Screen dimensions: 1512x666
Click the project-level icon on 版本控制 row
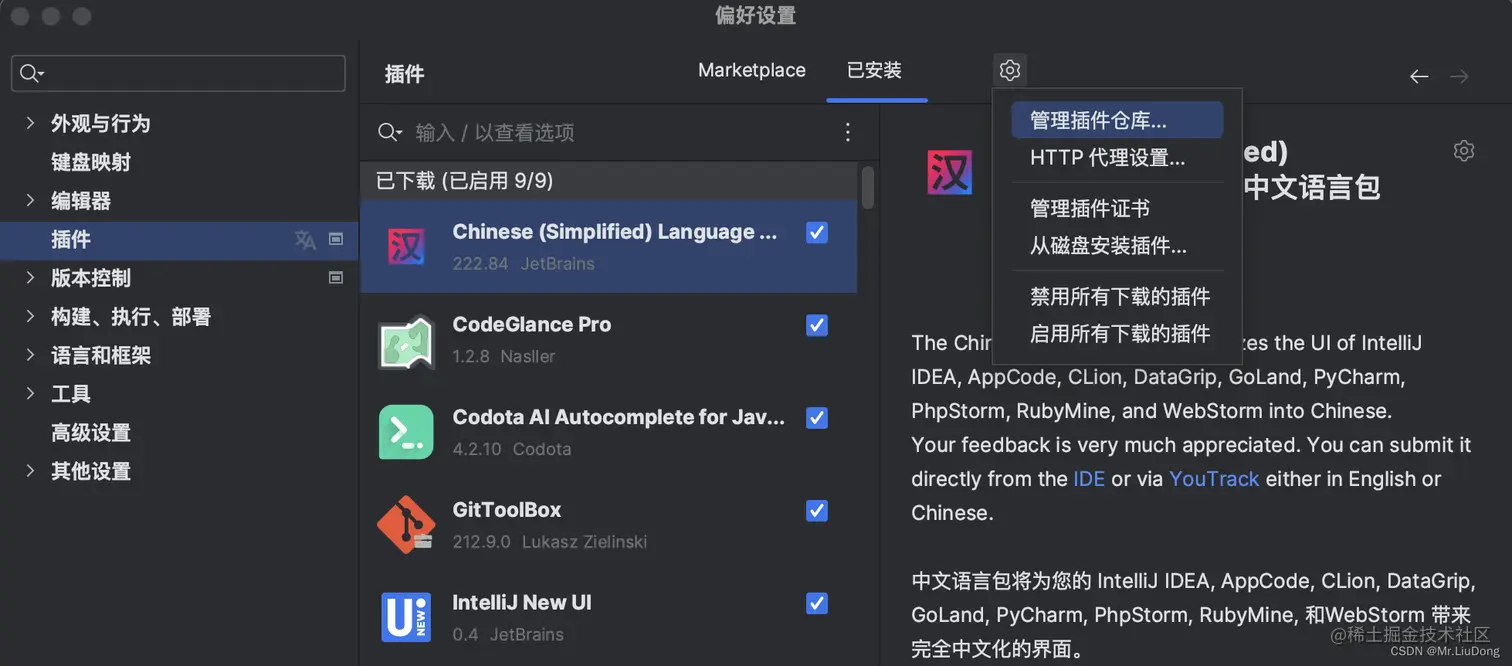336,278
